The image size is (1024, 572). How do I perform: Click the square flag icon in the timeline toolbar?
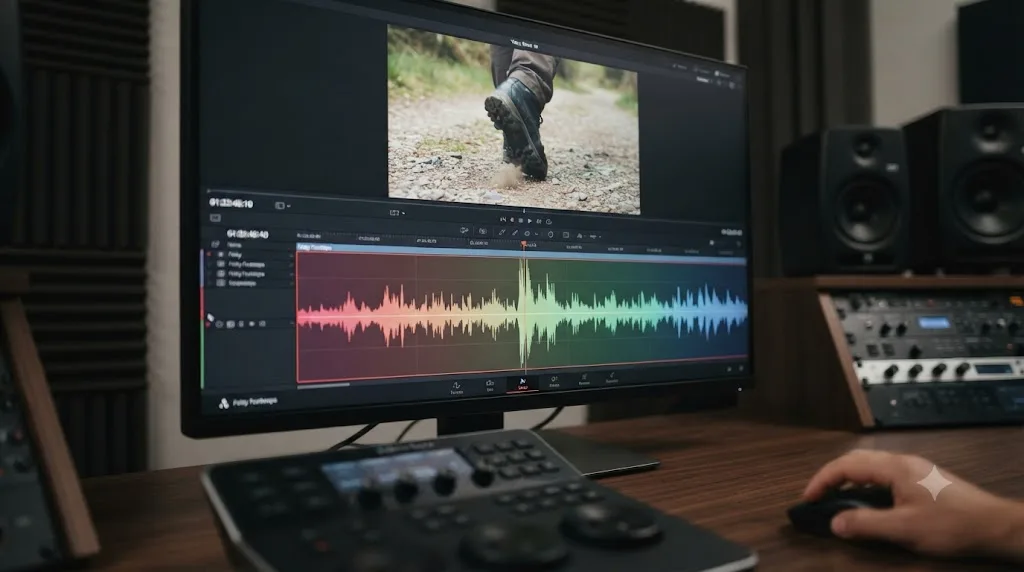[566, 235]
